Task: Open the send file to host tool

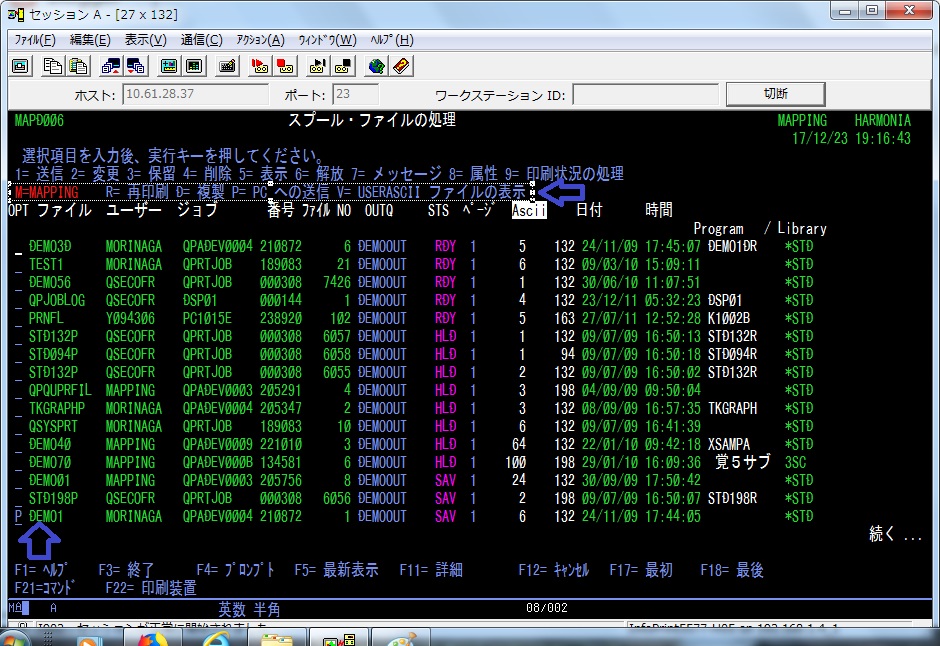Action: (x=111, y=65)
